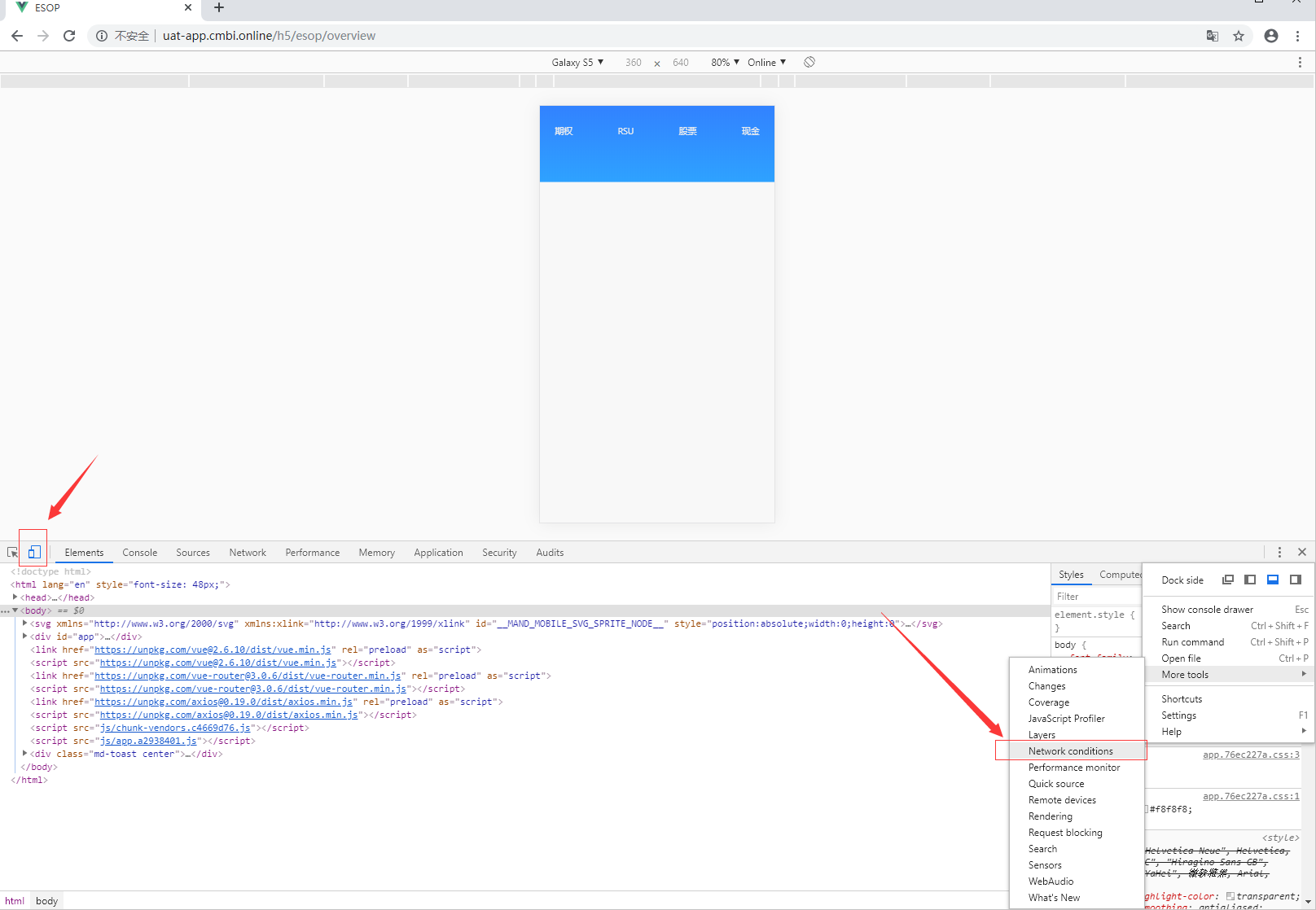Dock DevTools to the right side
Viewport: 1316px width, 910px height.
(1296, 580)
